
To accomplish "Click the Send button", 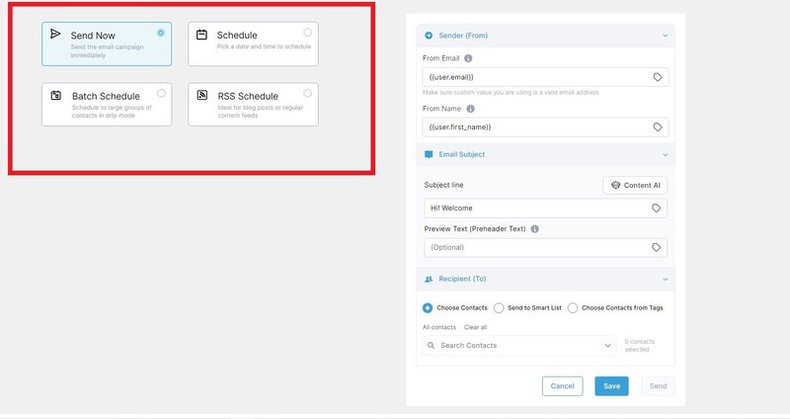I will point(658,386).
